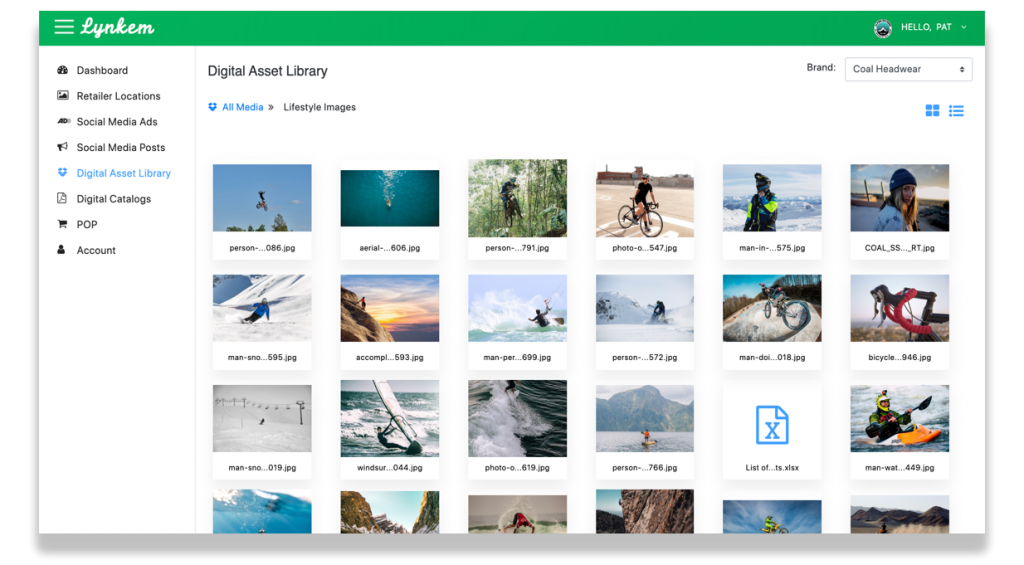Screen dimensions: 1024x565
Task: Open the POP menu item
Action: click(87, 225)
